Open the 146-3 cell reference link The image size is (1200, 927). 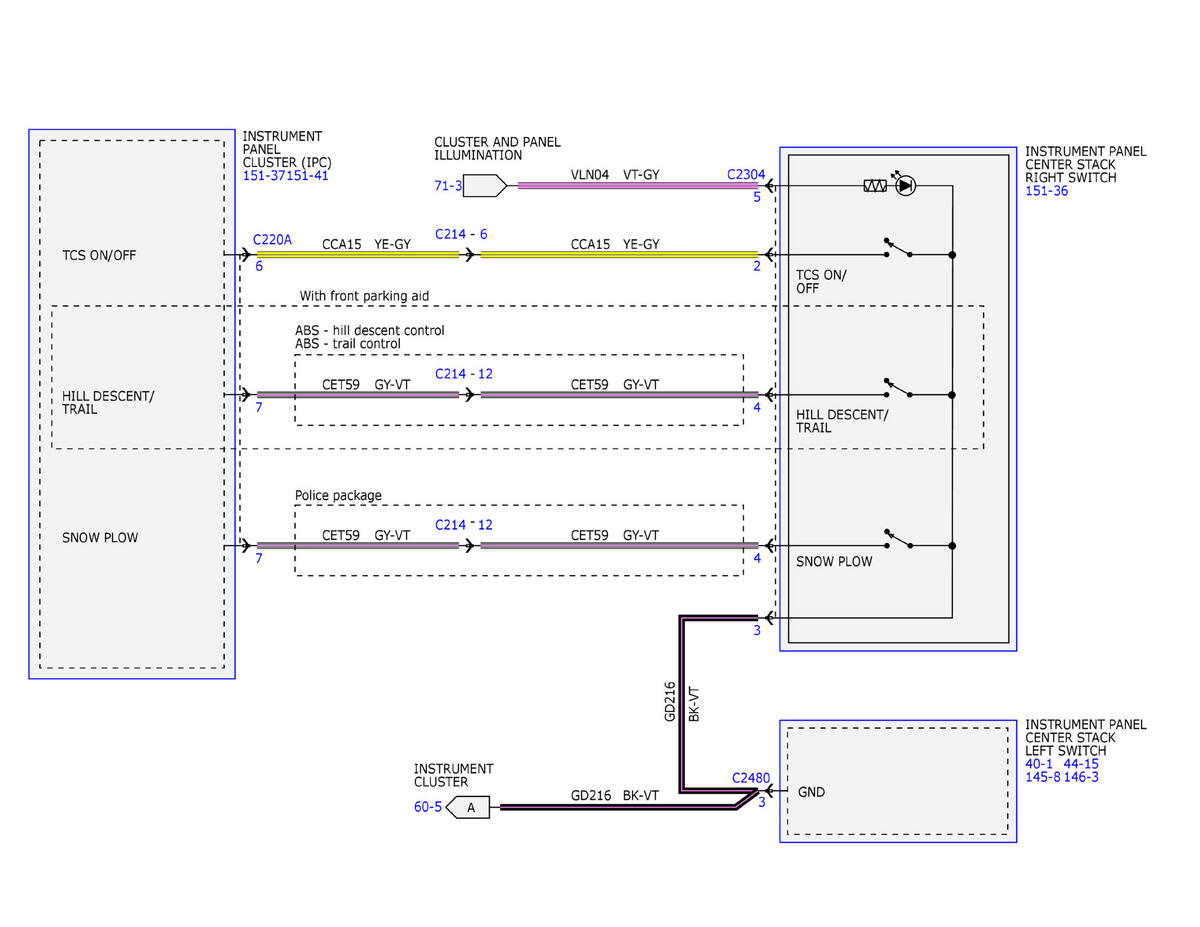[x=1081, y=777]
